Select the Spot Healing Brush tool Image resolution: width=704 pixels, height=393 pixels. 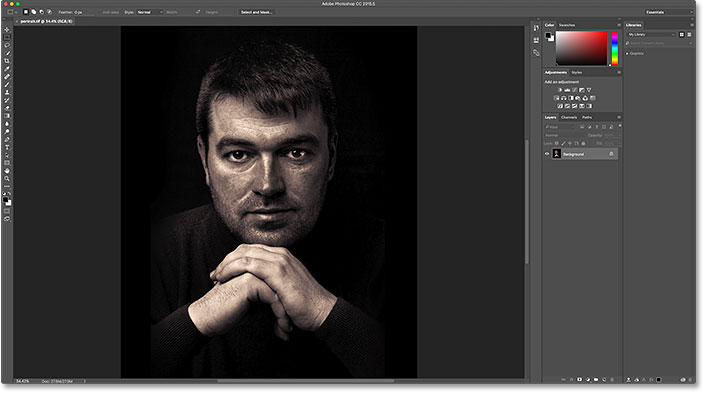coord(7,76)
